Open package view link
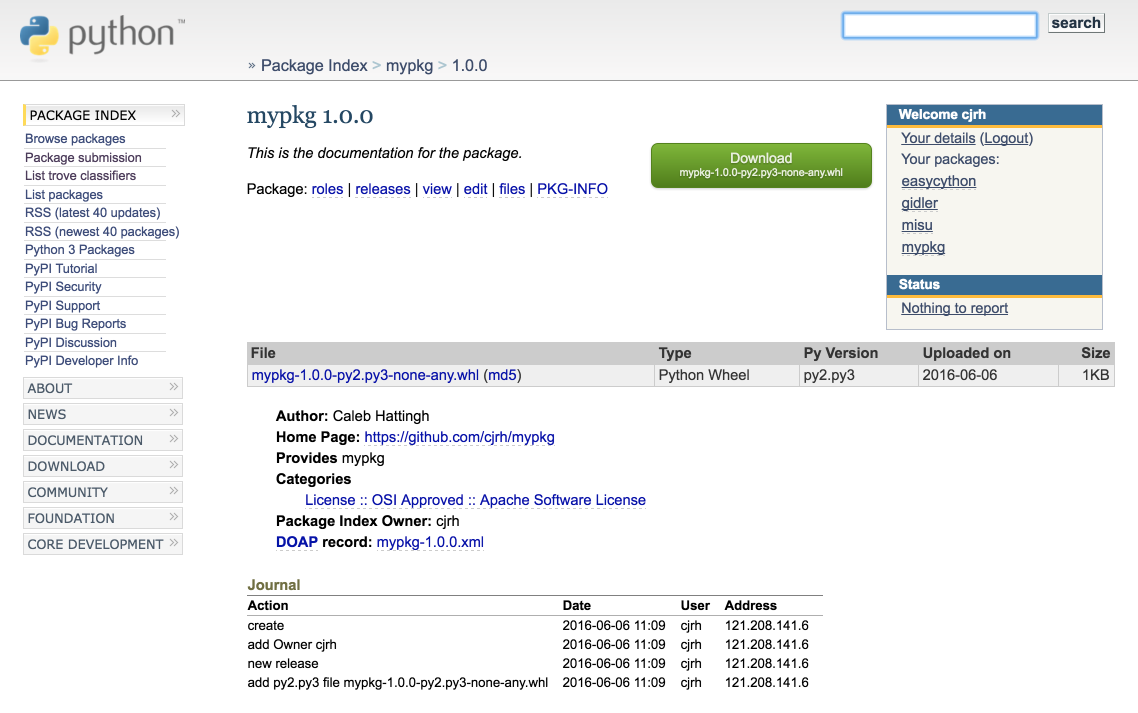The width and height of the screenshot is (1138, 713). [x=437, y=190]
